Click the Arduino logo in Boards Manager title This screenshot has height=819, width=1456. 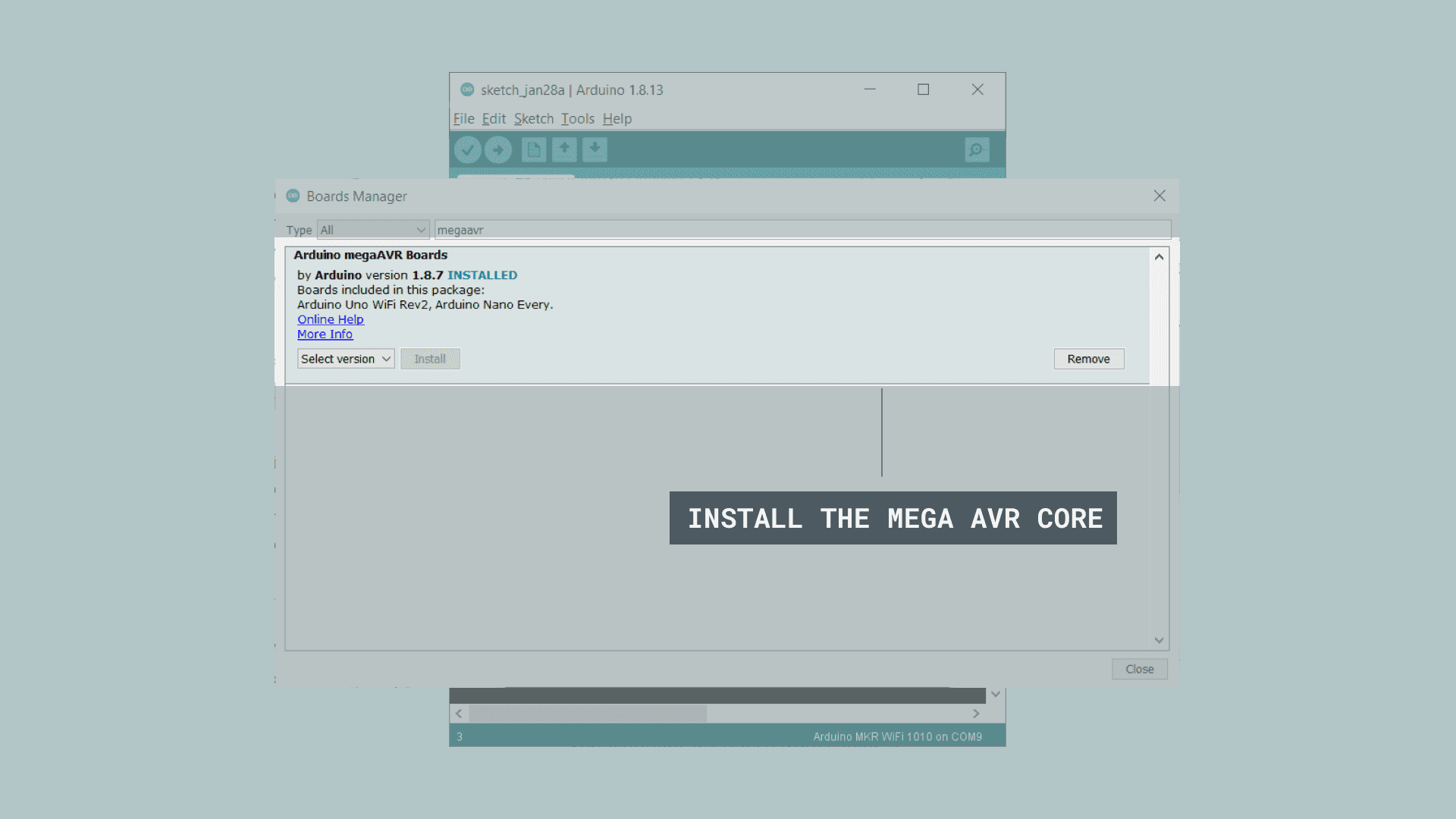293,196
